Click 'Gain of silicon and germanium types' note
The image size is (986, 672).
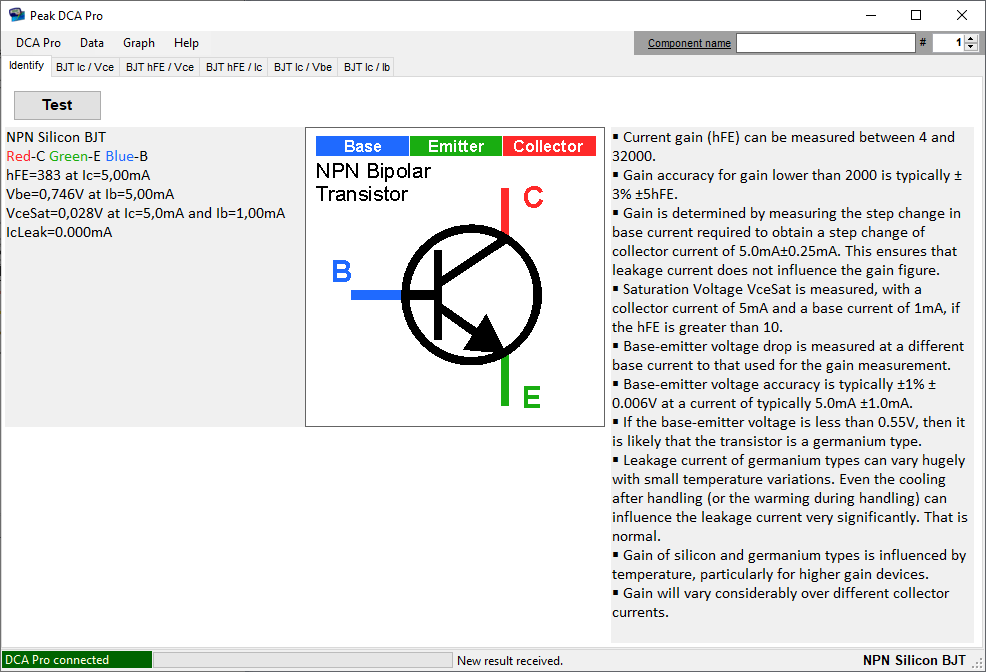789,565
